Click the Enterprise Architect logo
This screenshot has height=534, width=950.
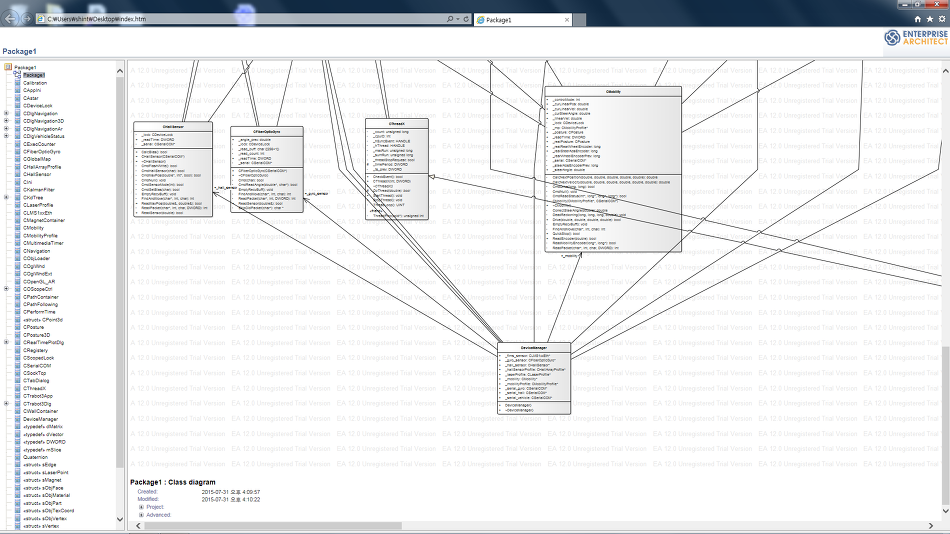click(x=915, y=38)
